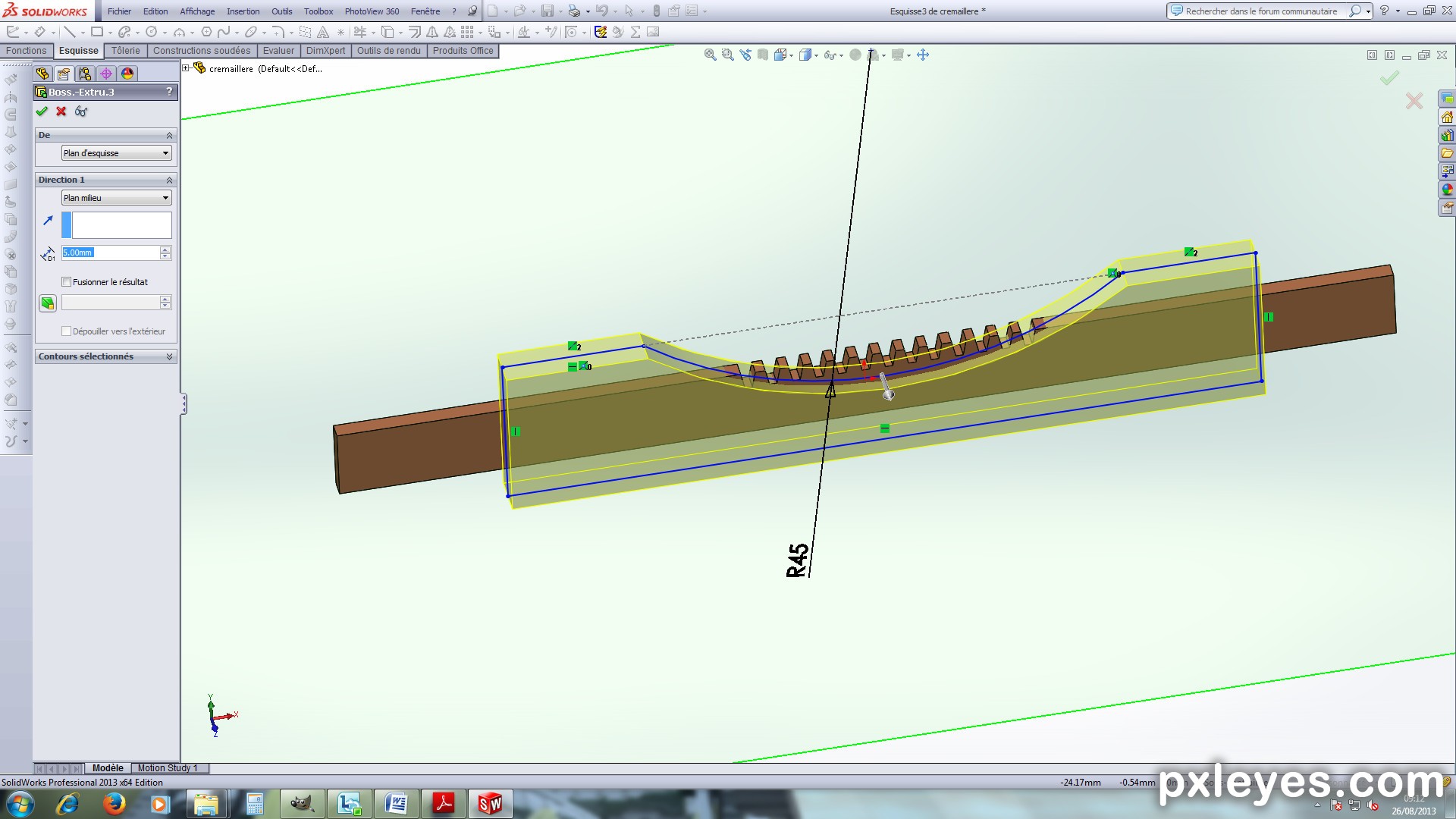Expand Contours sélectionnés section

click(169, 356)
